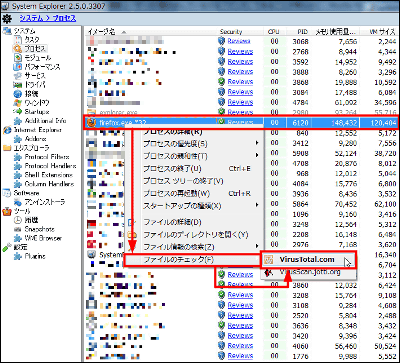The width and height of the screenshot is (400, 363).
Task: Click the エクスプローラ folder icon
Action: 7,148
